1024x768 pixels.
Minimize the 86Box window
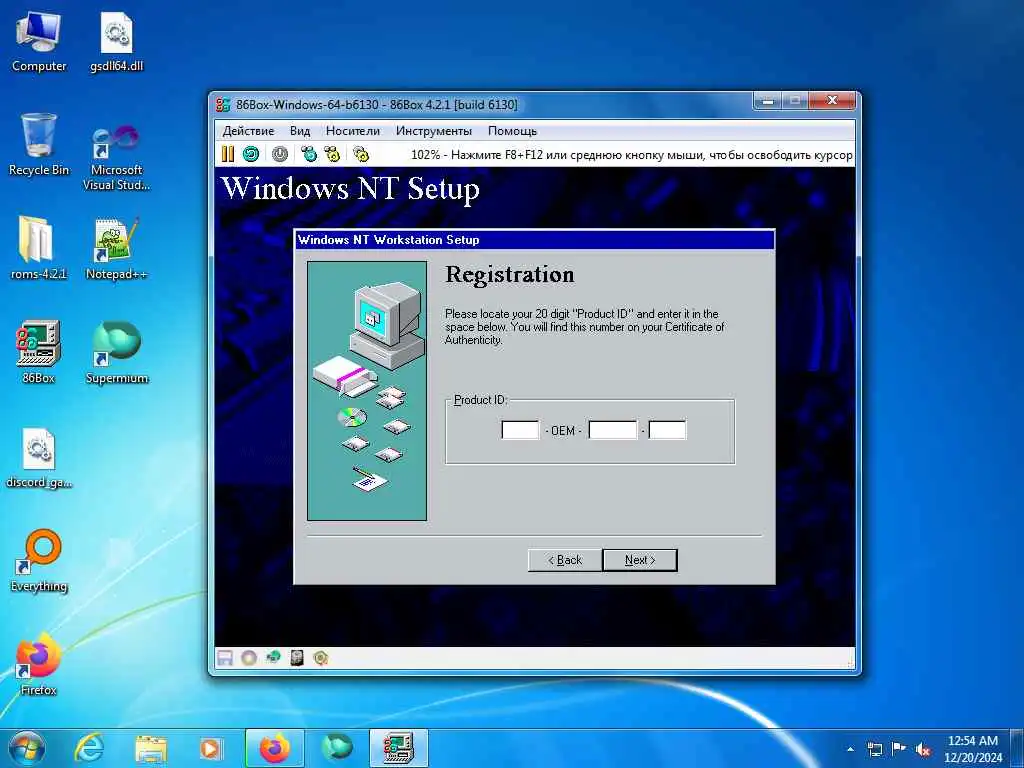coord(768,101)
